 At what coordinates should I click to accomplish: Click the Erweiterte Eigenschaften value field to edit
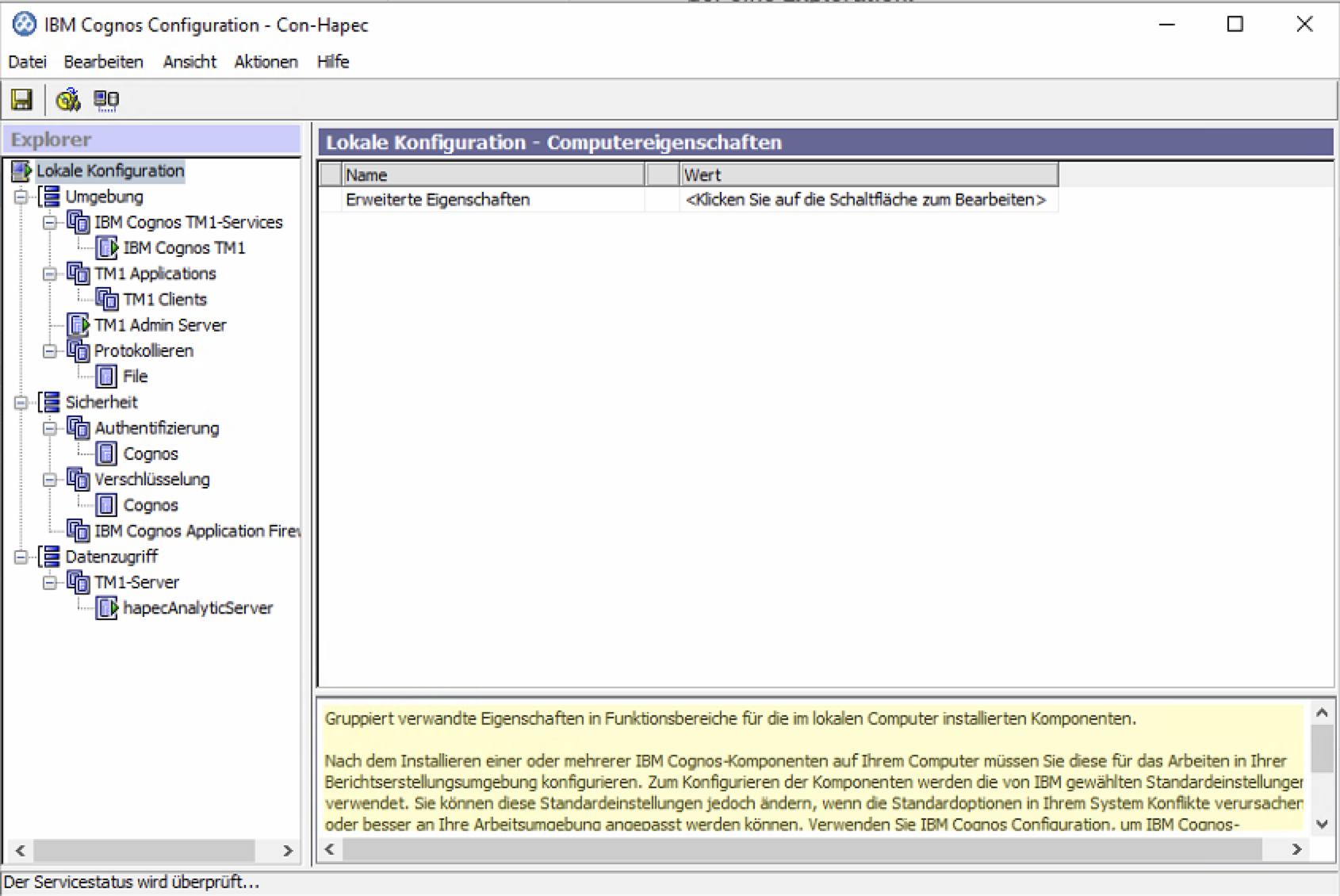[x=866, y=200]
